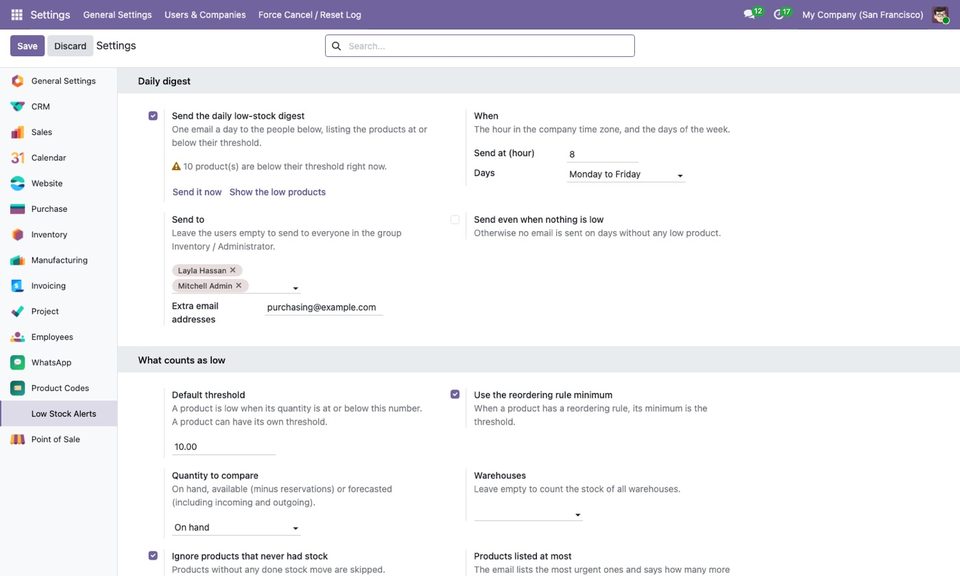Uncheck Send the daily low-stock digest
960x576 pixels.
pos(153,116)
